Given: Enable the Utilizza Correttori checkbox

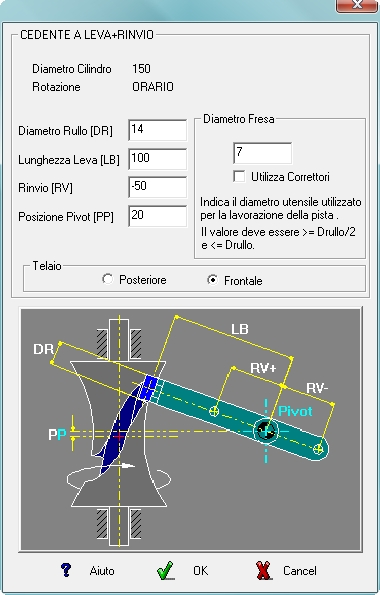Looking at the screenshot, I should 239,176.
